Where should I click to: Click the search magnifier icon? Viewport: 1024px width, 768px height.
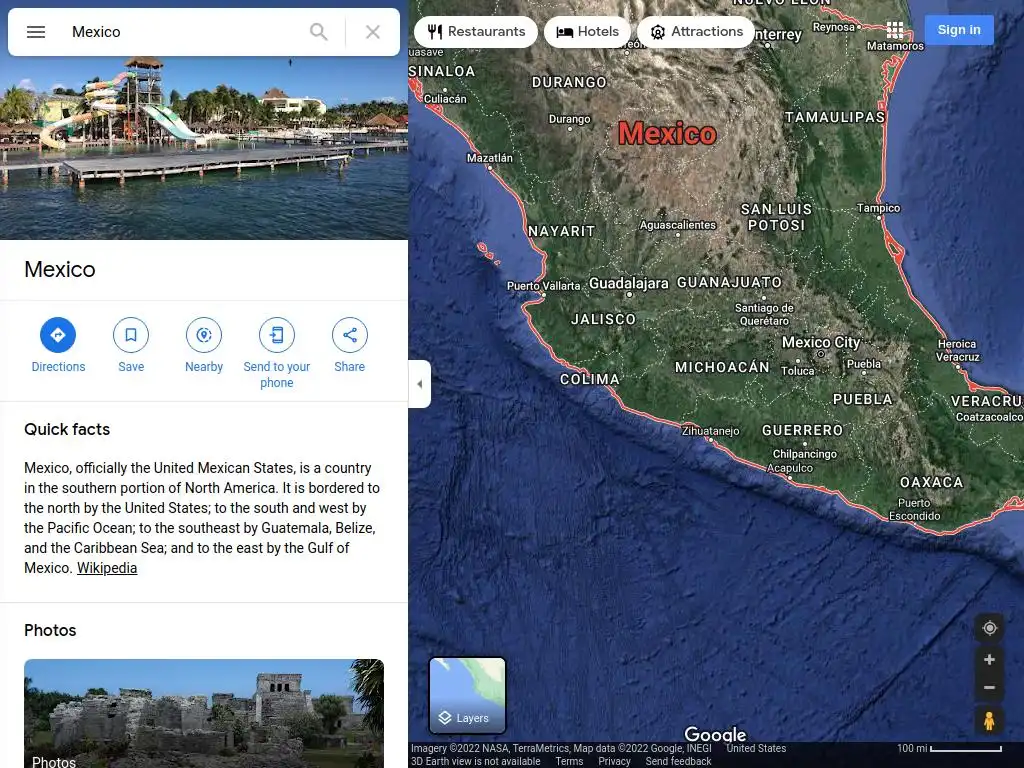[319, 31]
